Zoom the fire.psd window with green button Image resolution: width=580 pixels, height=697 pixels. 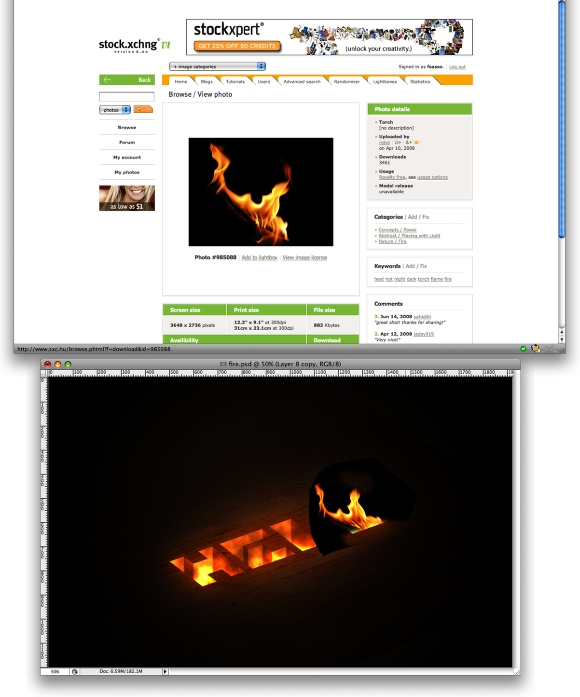pyautogui.click(x=68, y=364)
